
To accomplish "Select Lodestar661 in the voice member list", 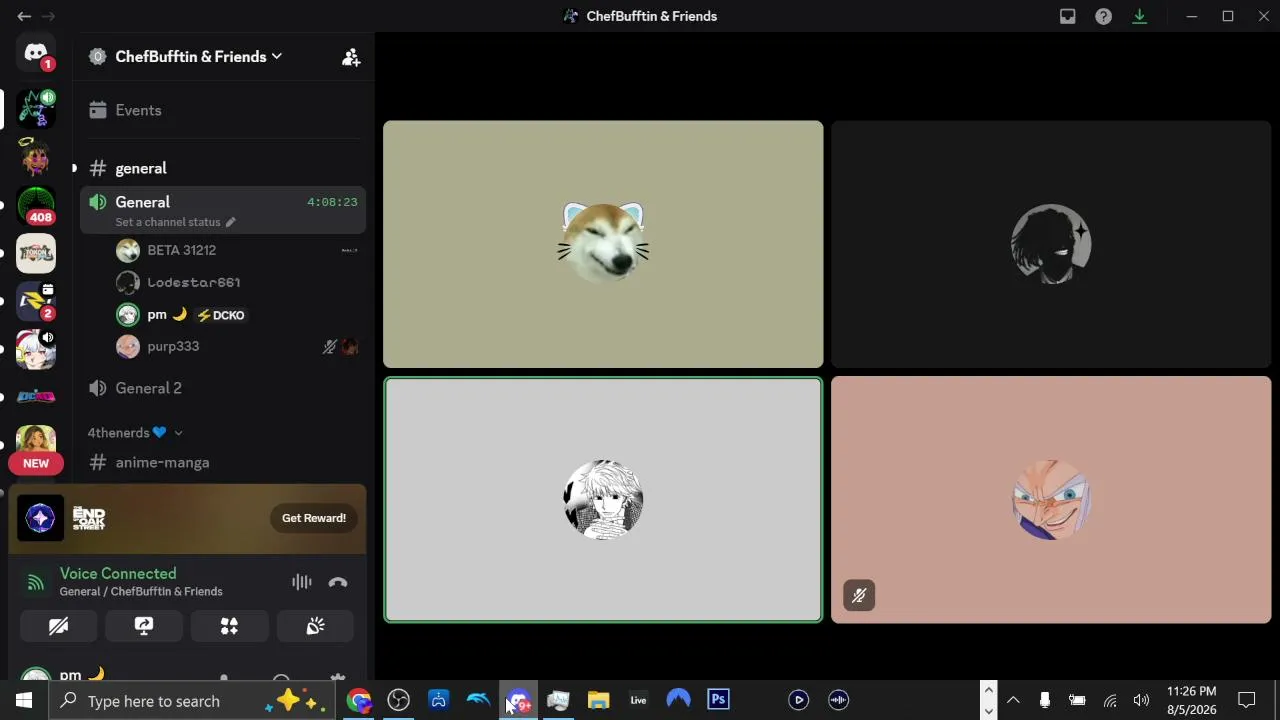I will click(x=236, y=282).
